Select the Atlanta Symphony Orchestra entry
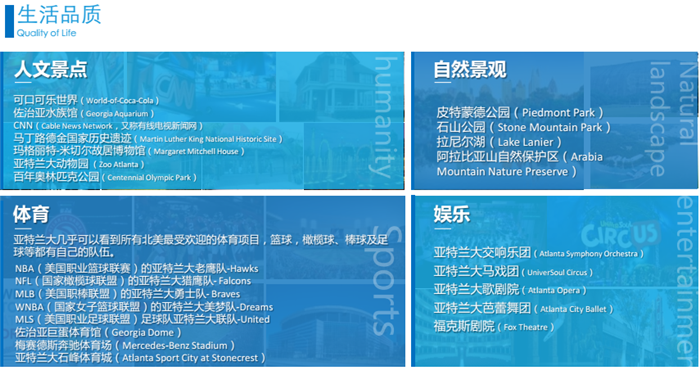 539,253
